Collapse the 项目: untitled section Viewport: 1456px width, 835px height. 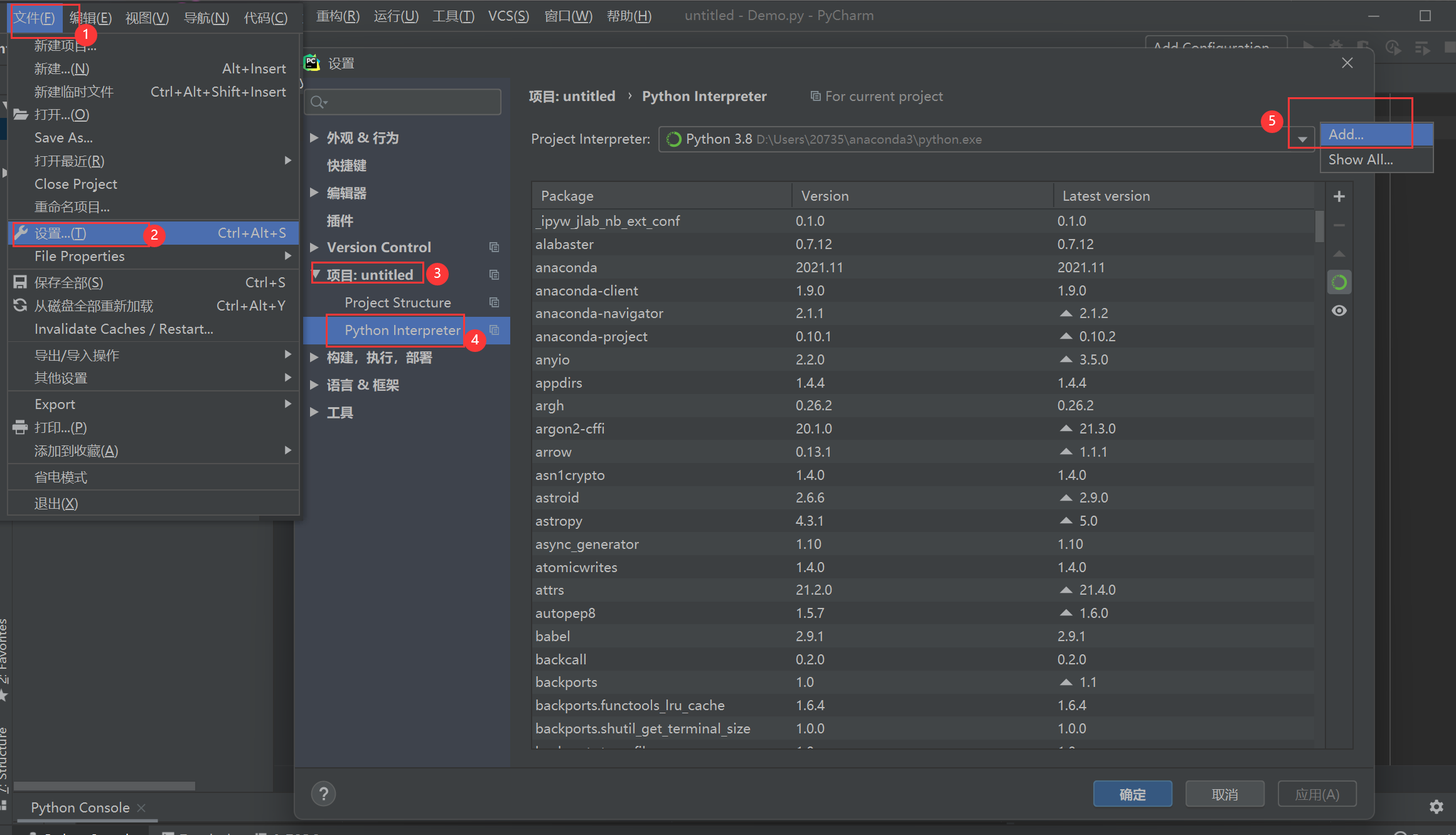[x=316, y=274]
